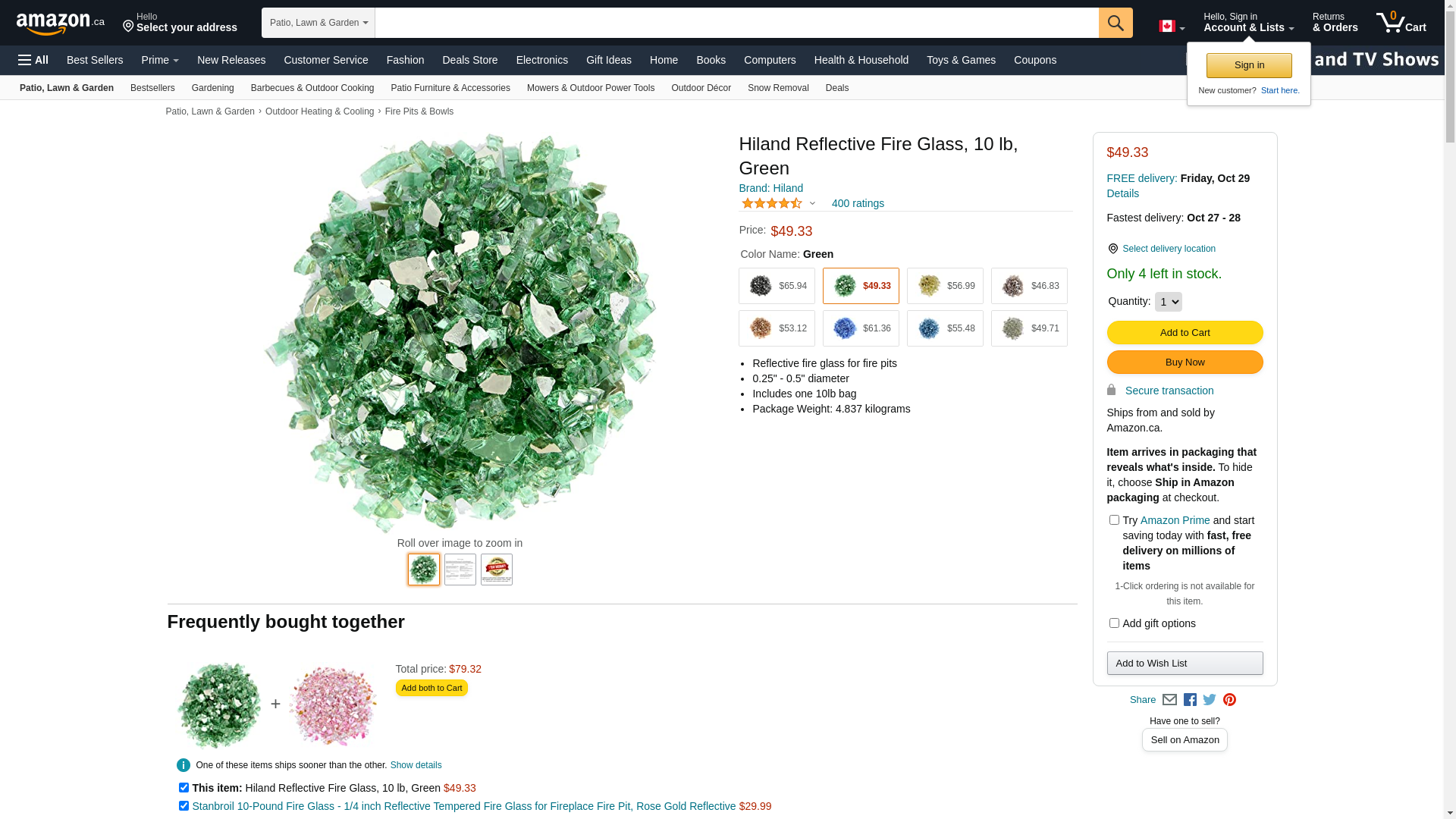Open Deals Store in the navigation bar
1456x819 pixels.
coord(469,60)
